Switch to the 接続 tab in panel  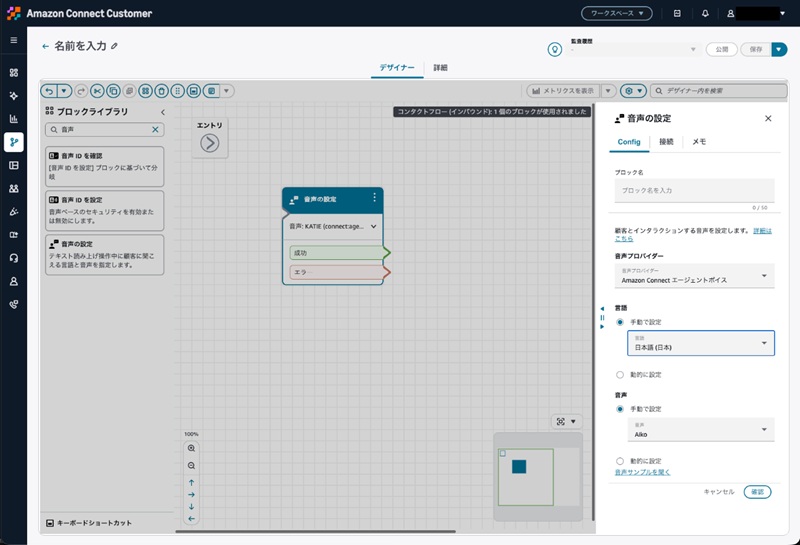click(666, 141)
